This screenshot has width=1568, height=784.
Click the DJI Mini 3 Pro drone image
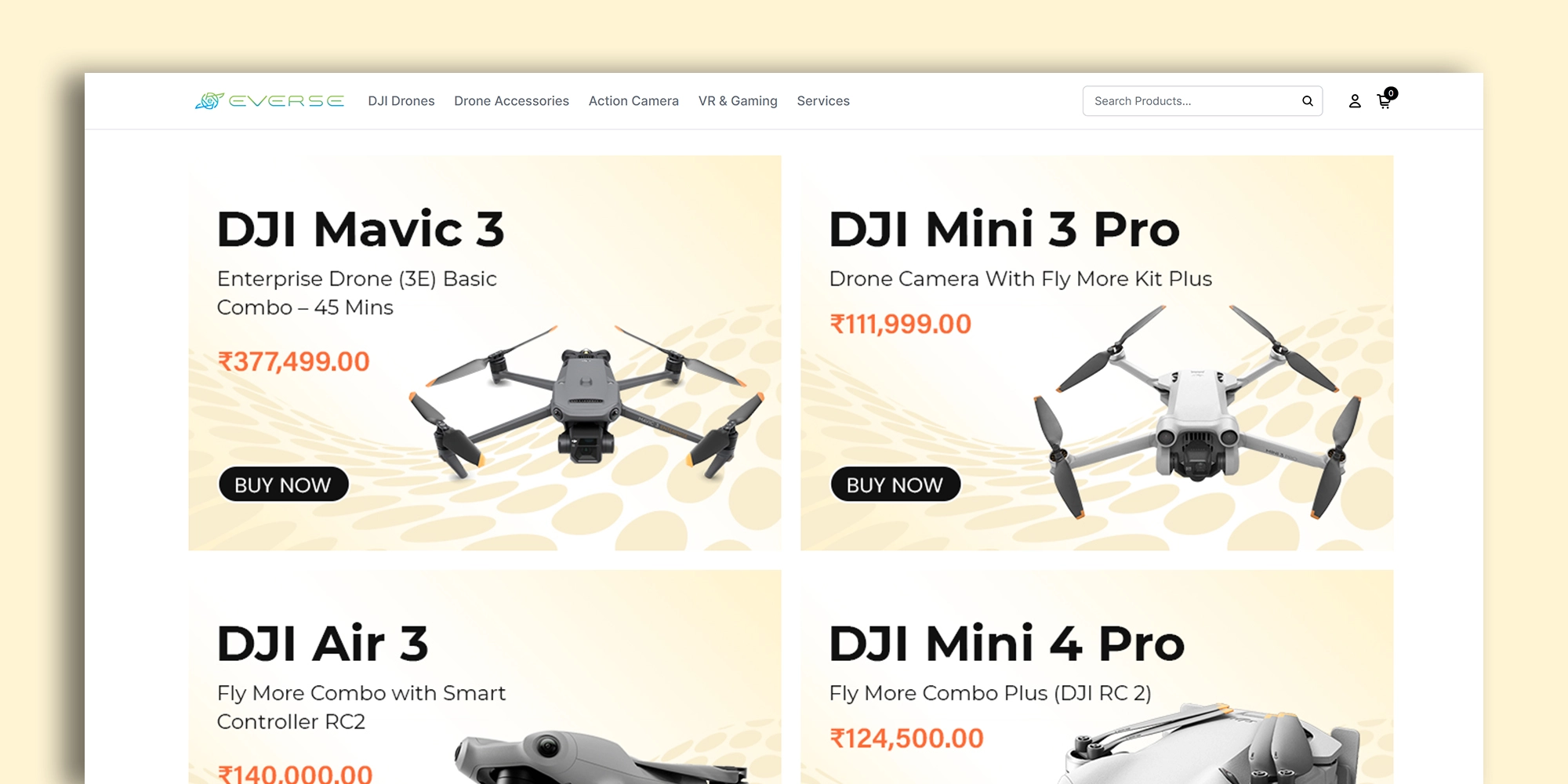click(x=1198, y=409)
